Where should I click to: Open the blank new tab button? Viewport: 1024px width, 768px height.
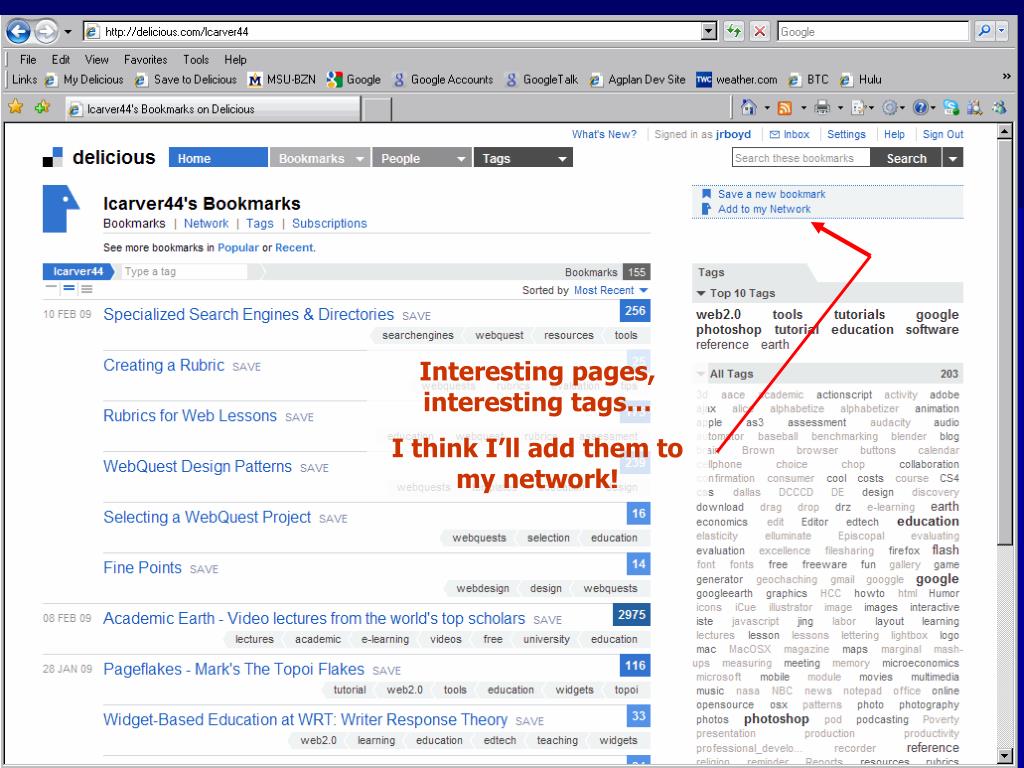377,109
